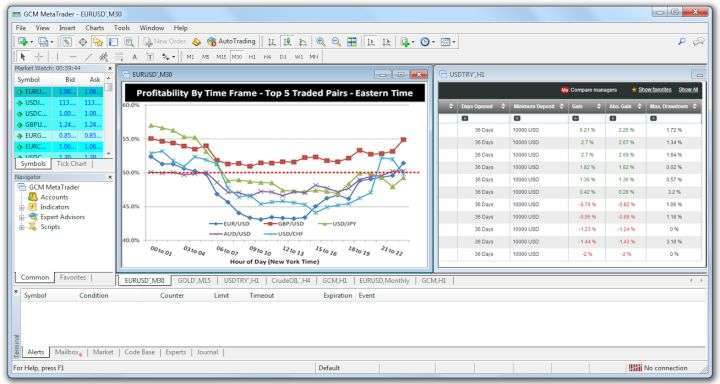
Task: Switch to the Favorites tab in Navigator
Action: click(x=73, y=277)
